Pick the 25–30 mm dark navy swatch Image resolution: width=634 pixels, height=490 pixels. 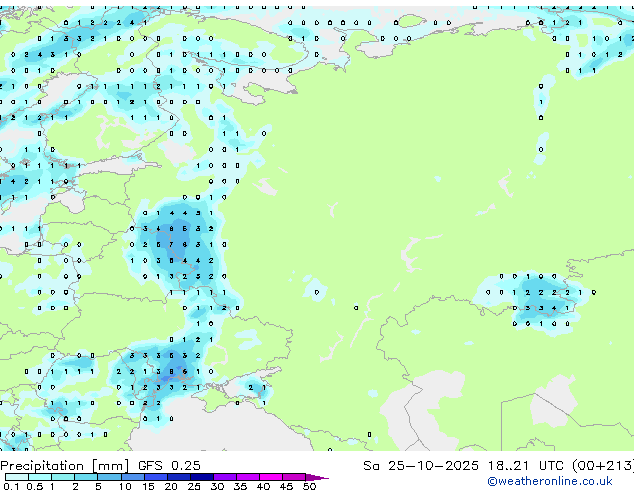(x=201, y=477)
